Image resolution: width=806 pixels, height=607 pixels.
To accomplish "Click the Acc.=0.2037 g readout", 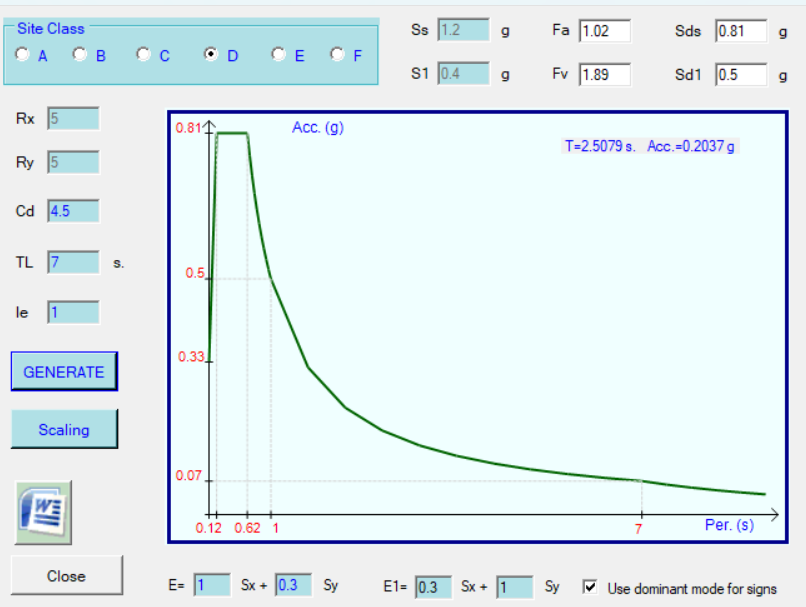I will pos(691,146).
